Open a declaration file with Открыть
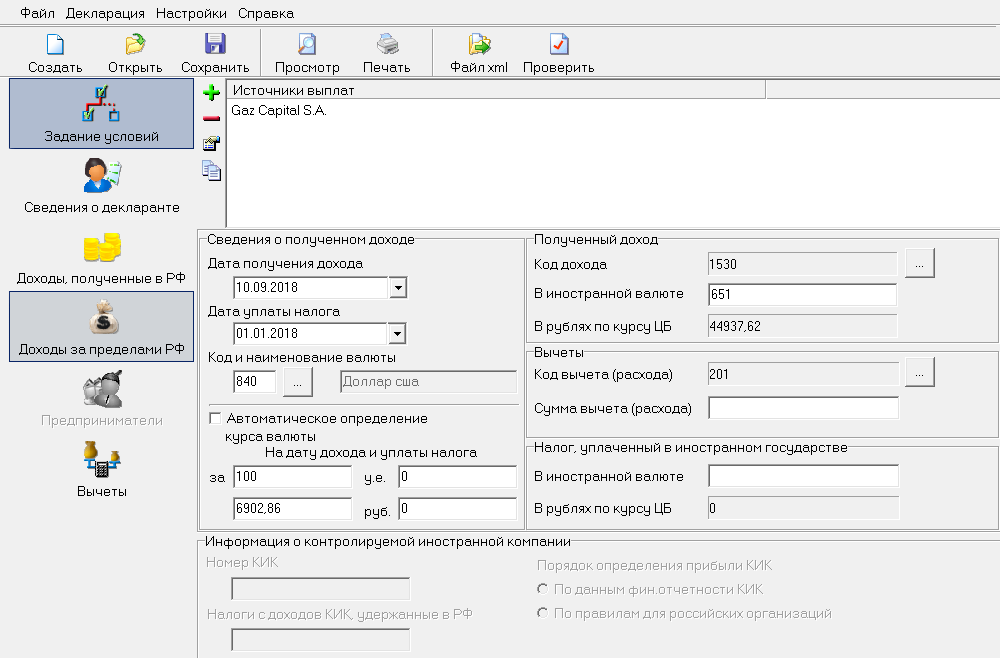This screenshot has height=658, width=1000. (135, 54)
